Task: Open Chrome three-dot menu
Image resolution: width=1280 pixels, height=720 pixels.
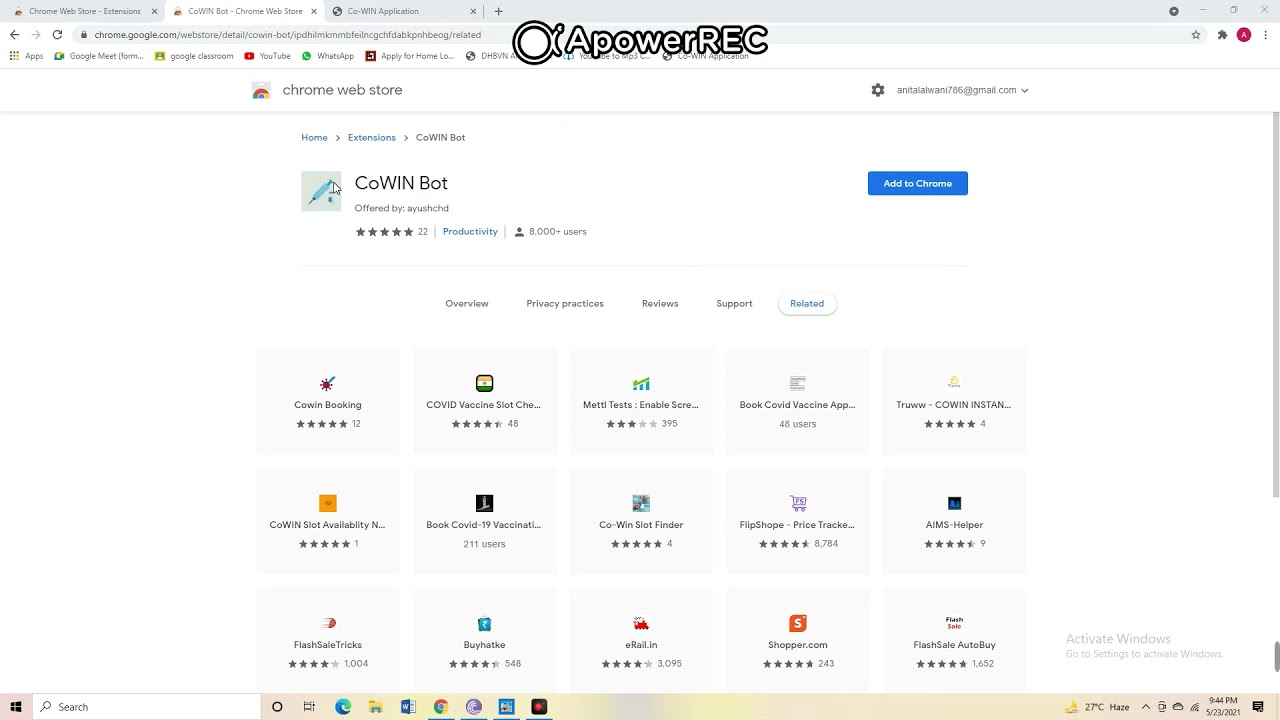Action: (x=1264, y=35)
